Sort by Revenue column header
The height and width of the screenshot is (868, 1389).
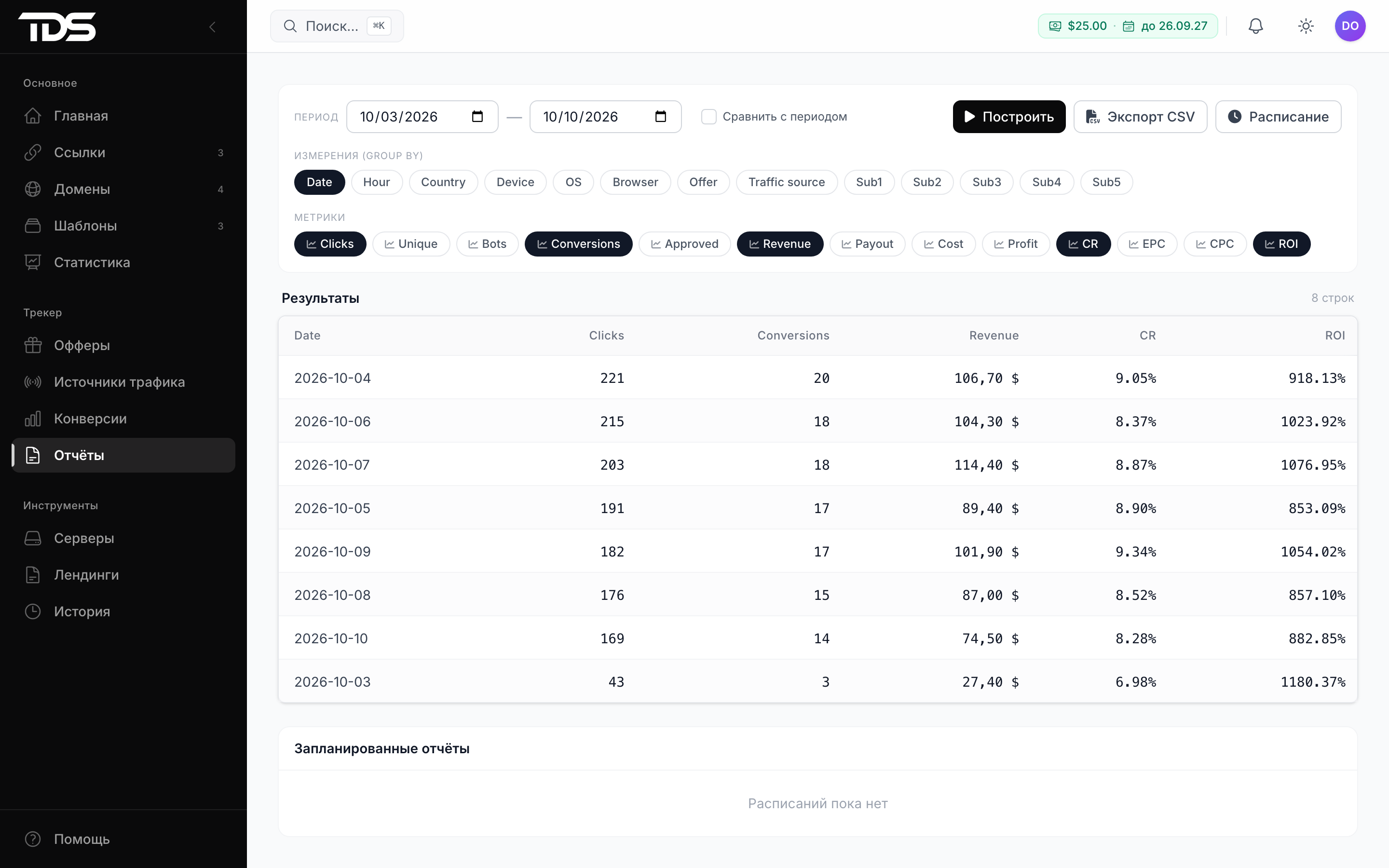click(994, 336)
